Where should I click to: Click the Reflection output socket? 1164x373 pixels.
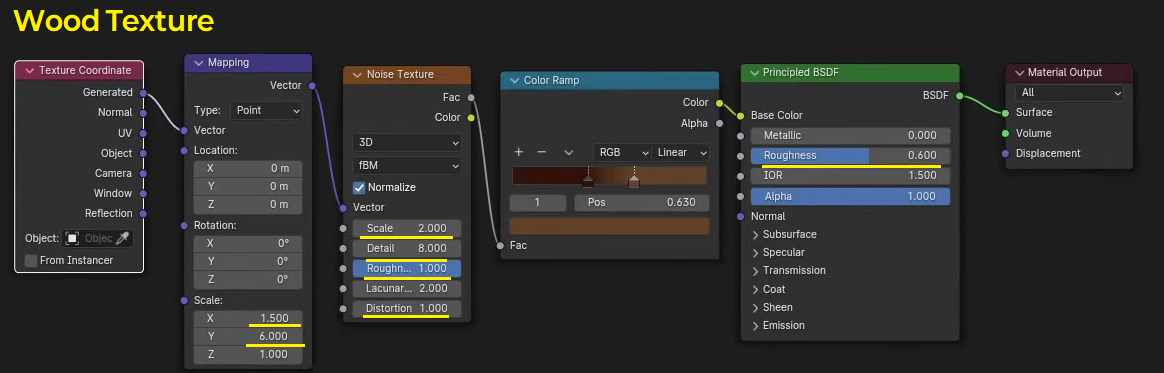pyautogui.click(x=143, y=213)
